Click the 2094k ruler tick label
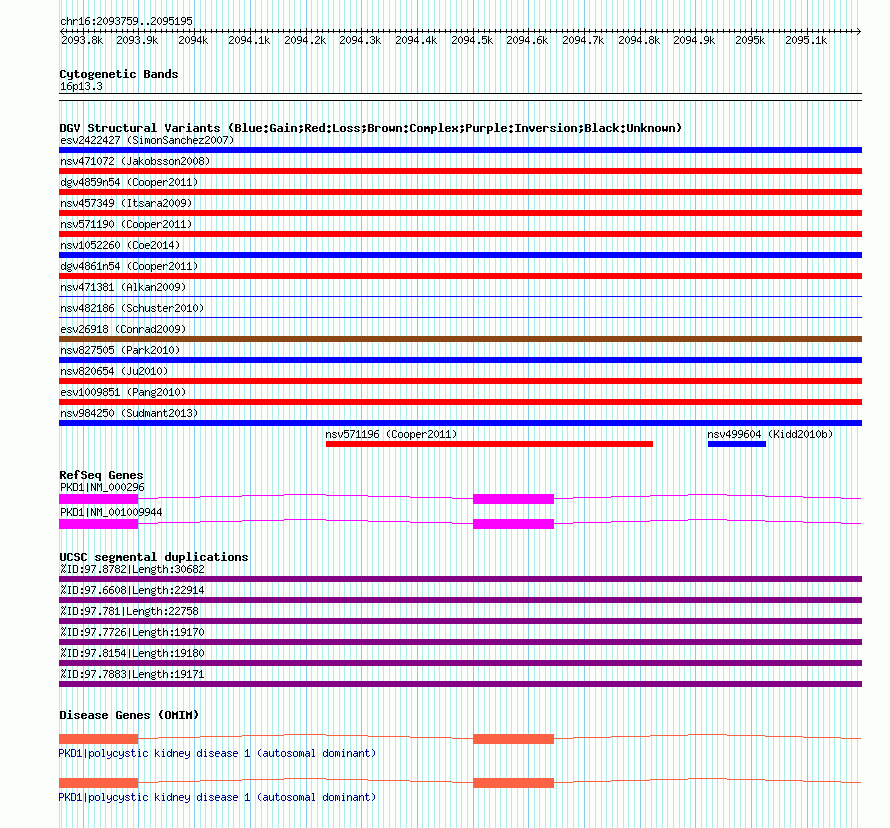 pyautogui.click(x=193, y=40)
